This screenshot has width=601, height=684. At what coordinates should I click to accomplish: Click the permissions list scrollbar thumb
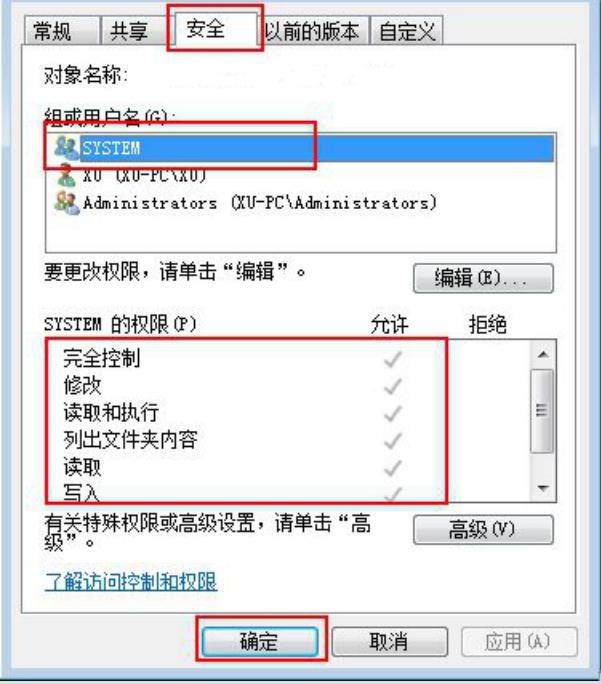[x=542, y=410]
